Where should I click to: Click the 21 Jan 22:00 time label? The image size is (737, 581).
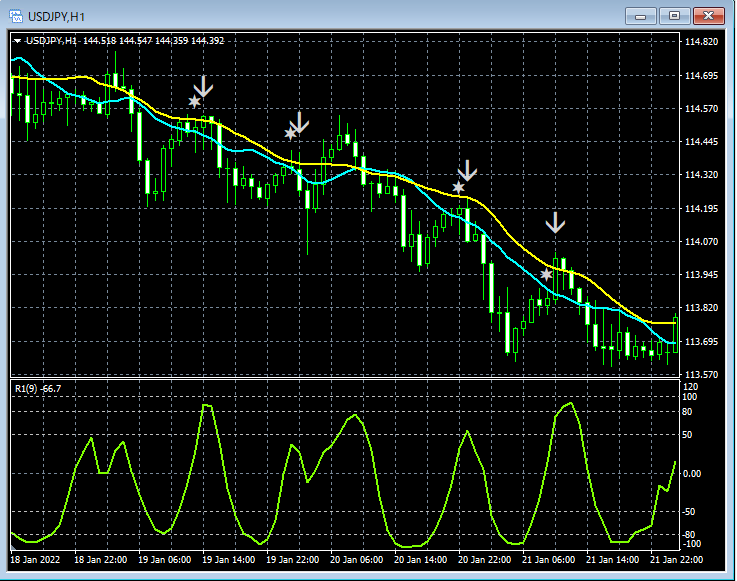click(676, 560)
